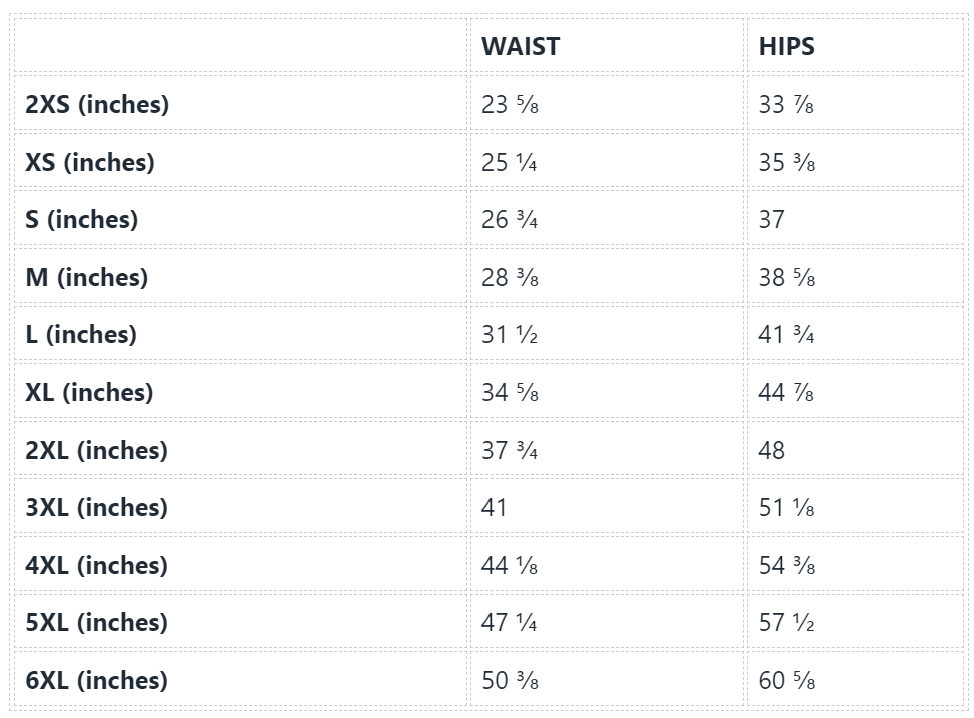Click the WAIST column header
The width and height of the screenshot is (974, 718).
point(520,46)
